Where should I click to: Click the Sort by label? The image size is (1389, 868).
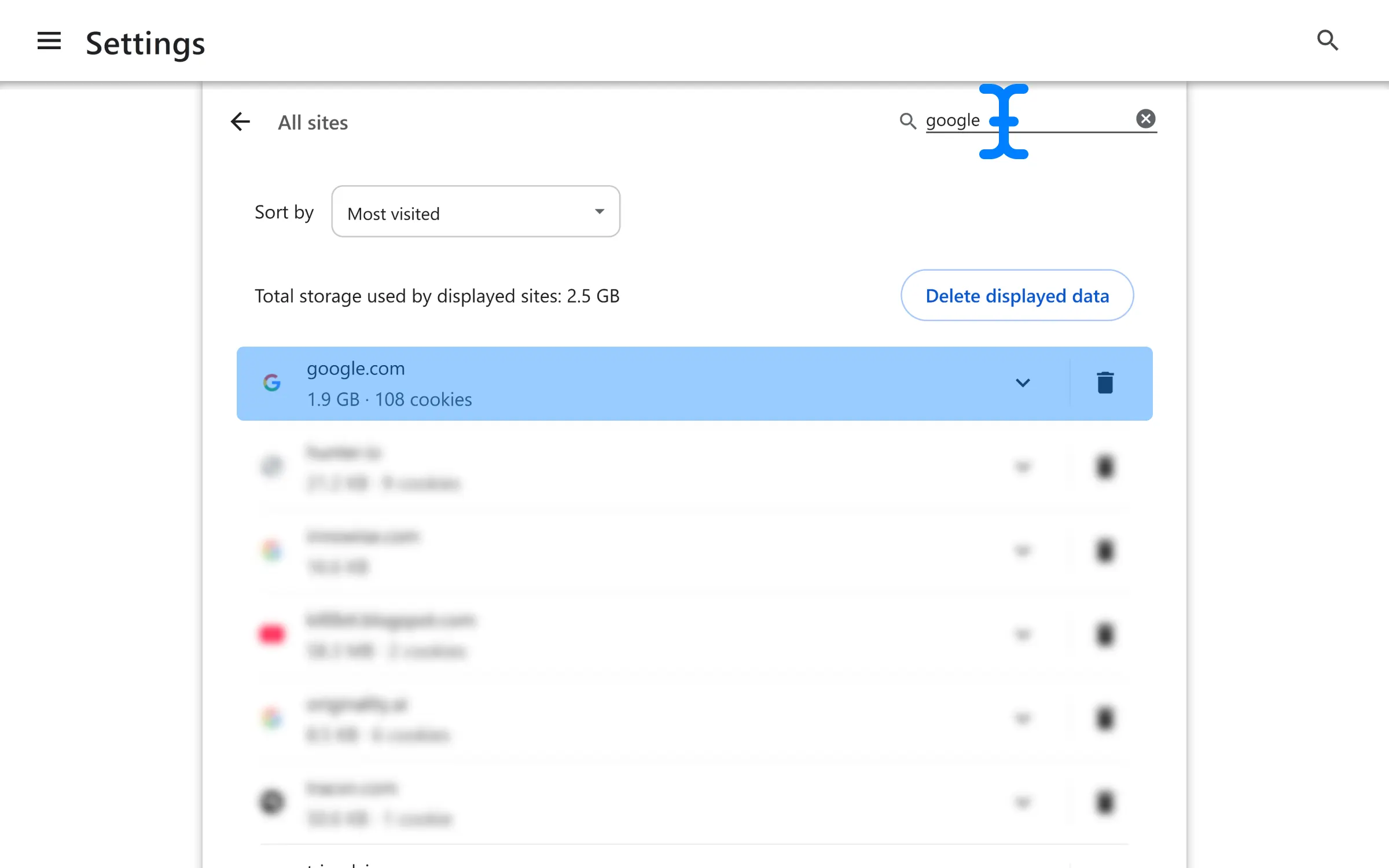click(x=284, y=212)
